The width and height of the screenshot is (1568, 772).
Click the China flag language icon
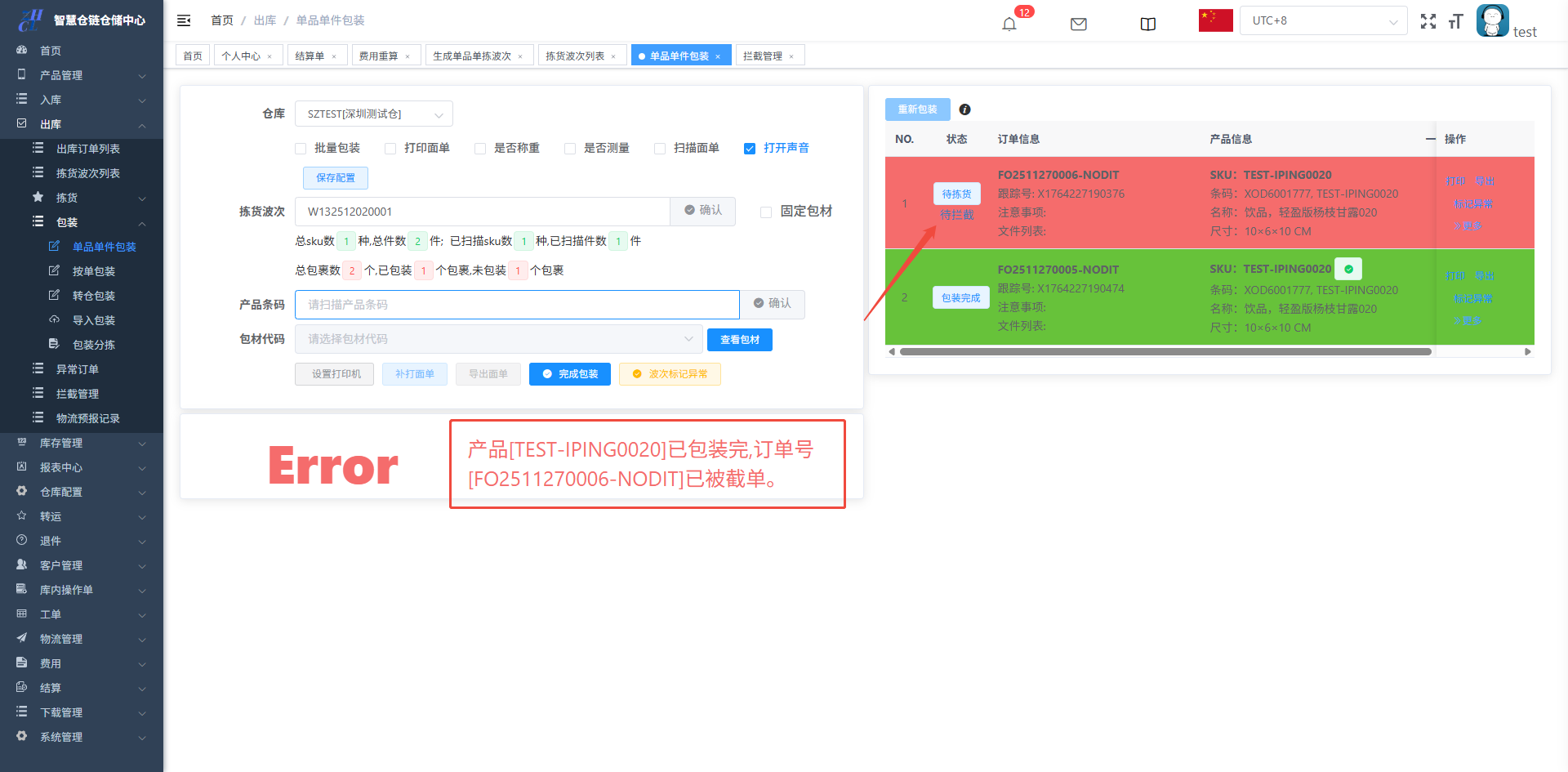[1215, 20]
